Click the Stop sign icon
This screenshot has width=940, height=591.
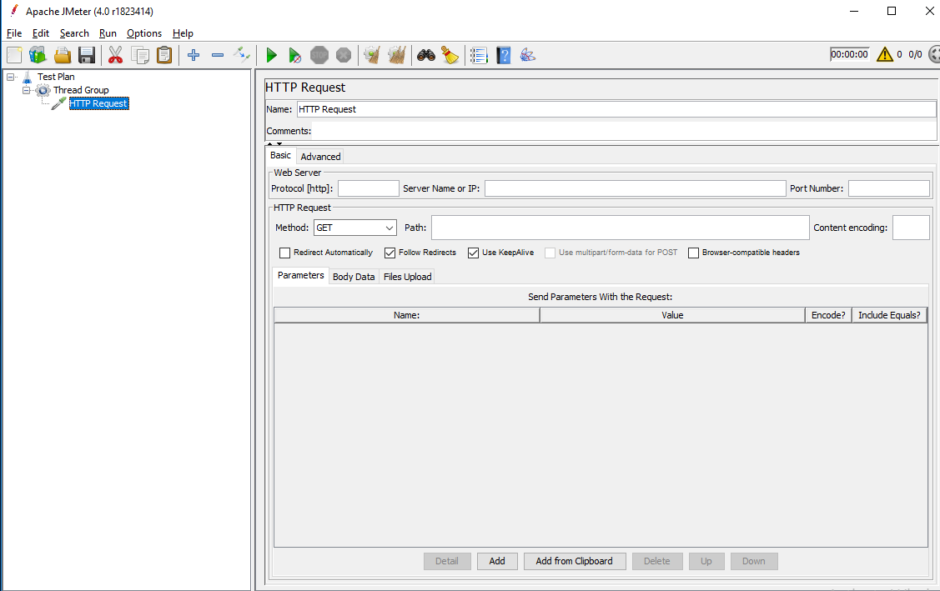tap(319, 55)
